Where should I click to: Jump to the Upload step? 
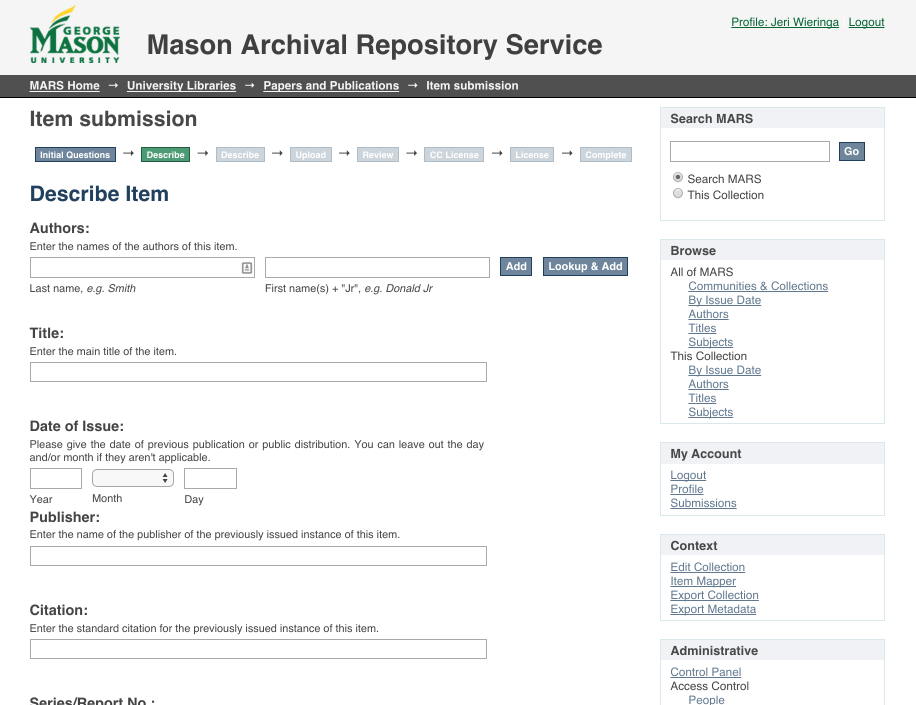point(311,155)
